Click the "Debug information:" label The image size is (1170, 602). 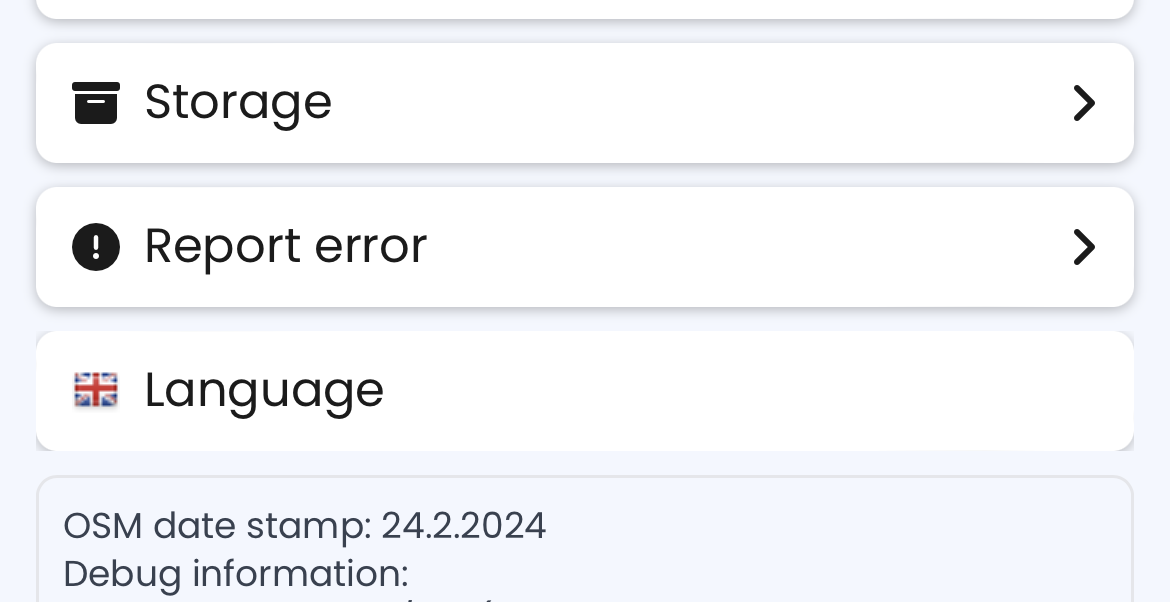pos(236,574)
